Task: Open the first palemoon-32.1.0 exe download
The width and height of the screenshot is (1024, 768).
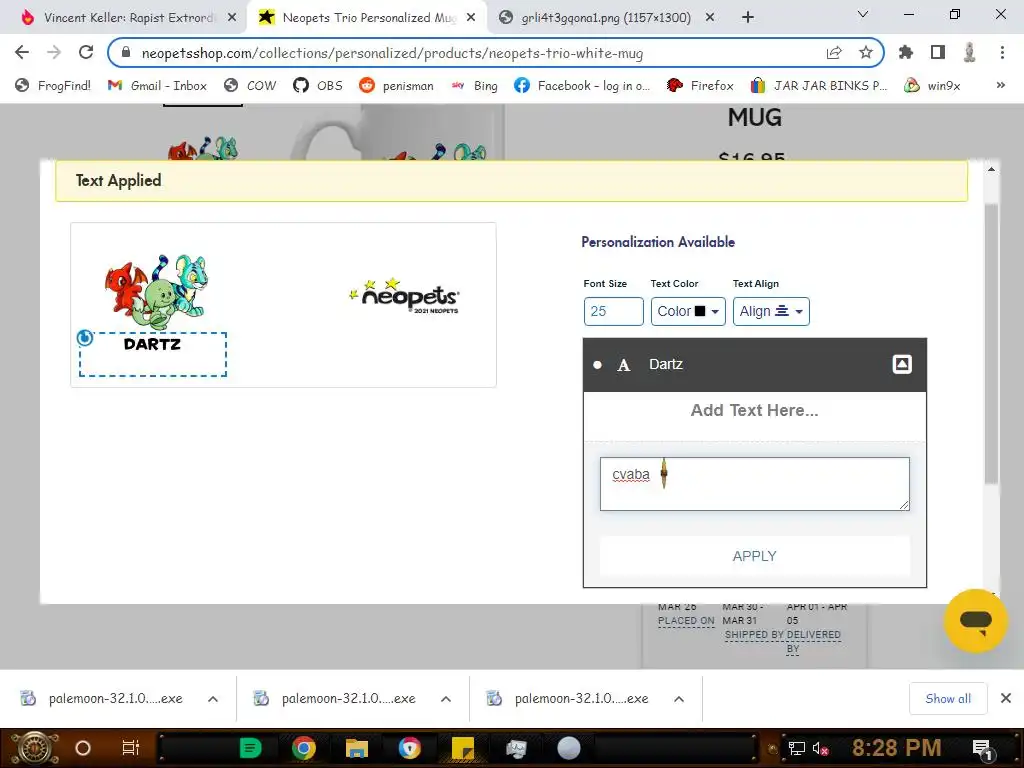Action: 102,699
